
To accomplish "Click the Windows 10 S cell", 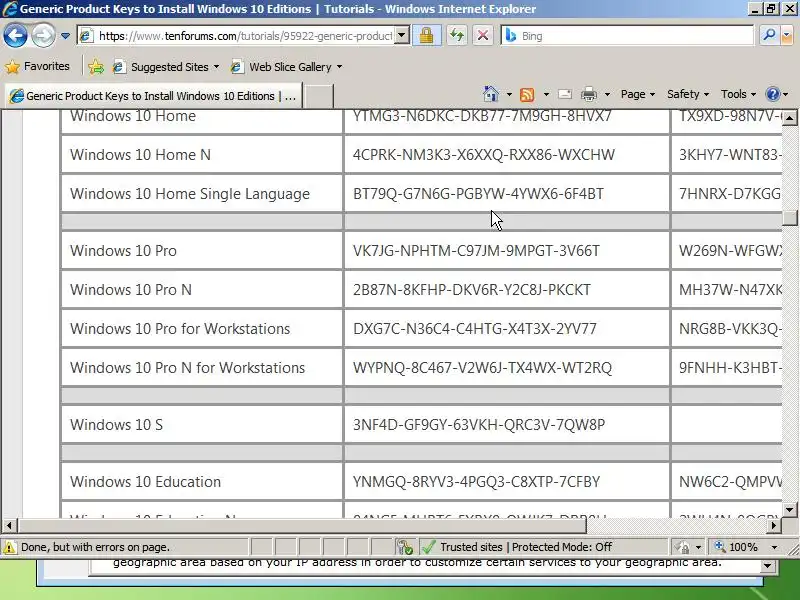I will (202, 424).
